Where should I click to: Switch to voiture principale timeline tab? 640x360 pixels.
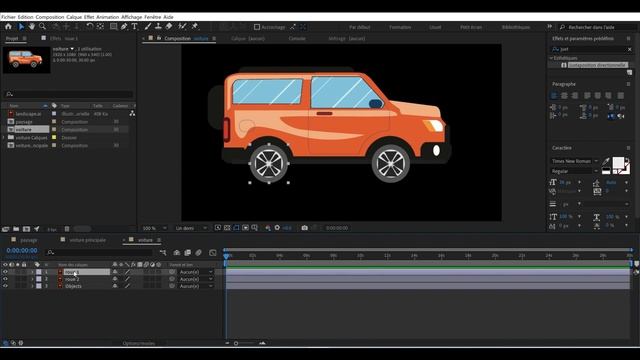click(x=87, y=240)
